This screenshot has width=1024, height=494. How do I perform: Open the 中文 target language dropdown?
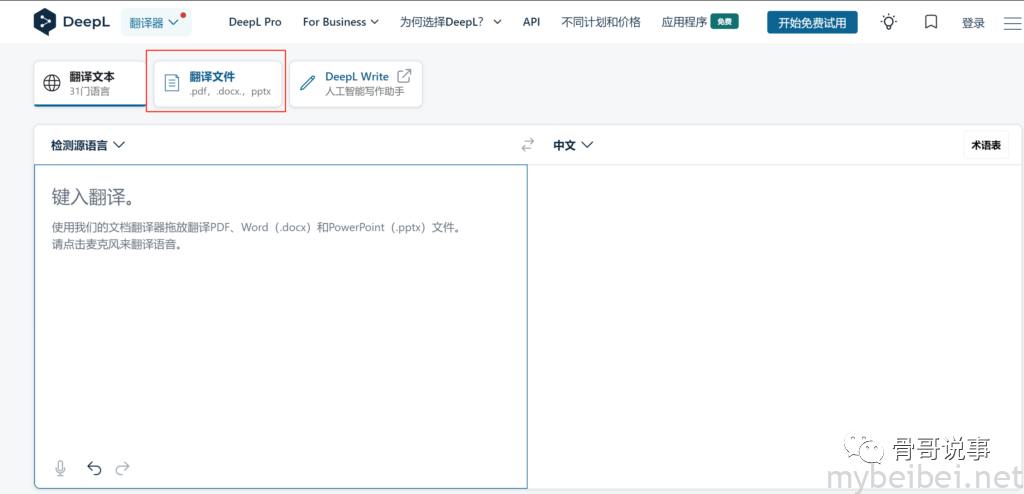point(573,145)
